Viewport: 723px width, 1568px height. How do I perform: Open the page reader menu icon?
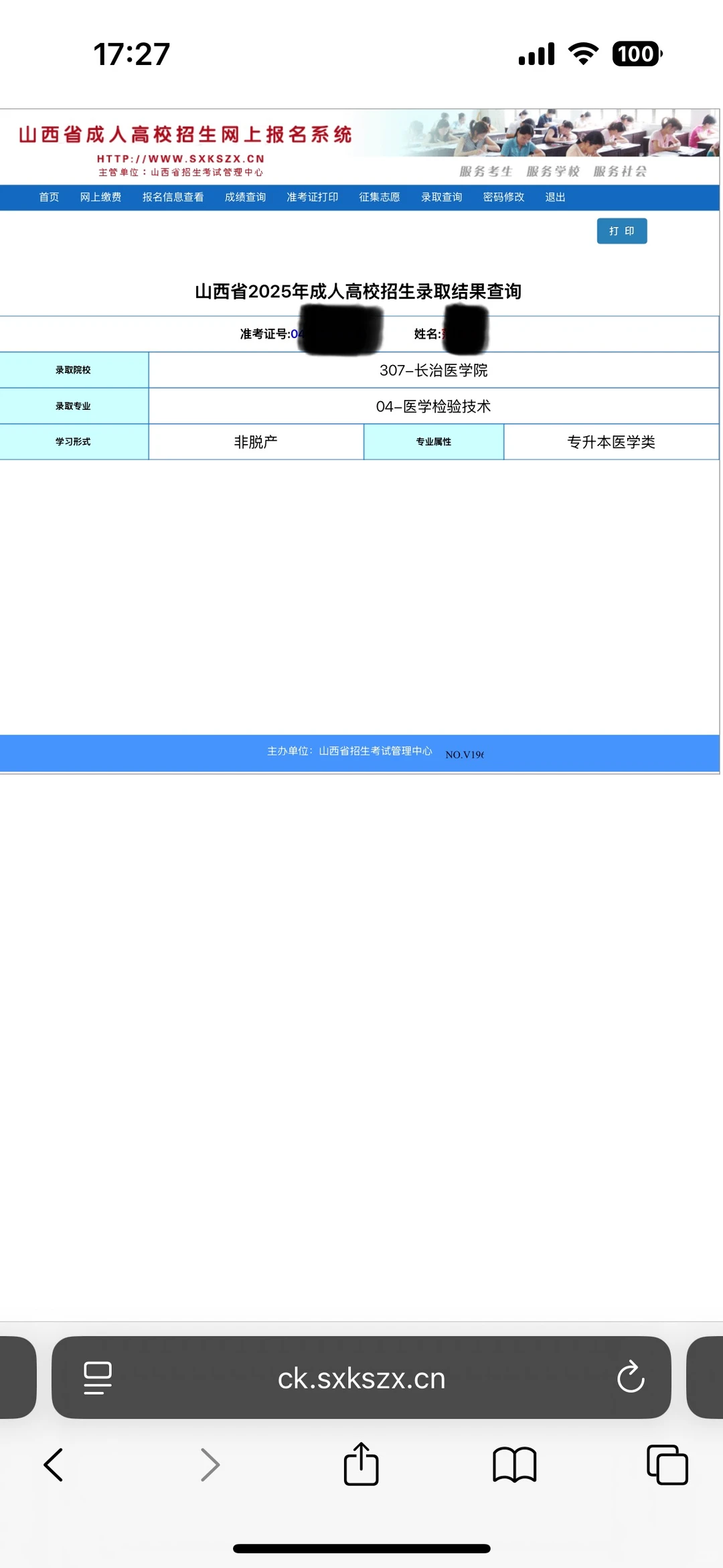click(98, 1378)
